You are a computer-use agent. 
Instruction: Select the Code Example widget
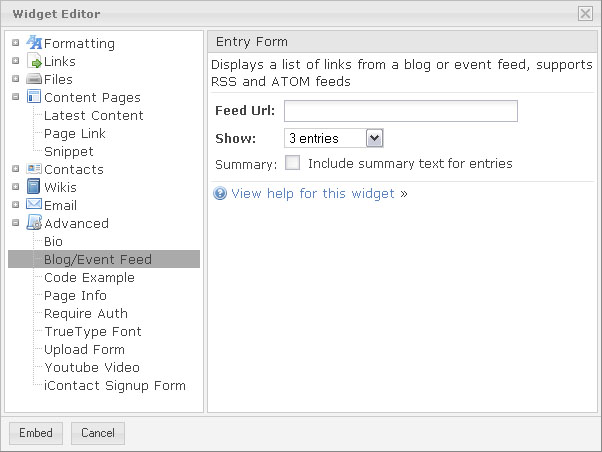coord(89,277)
